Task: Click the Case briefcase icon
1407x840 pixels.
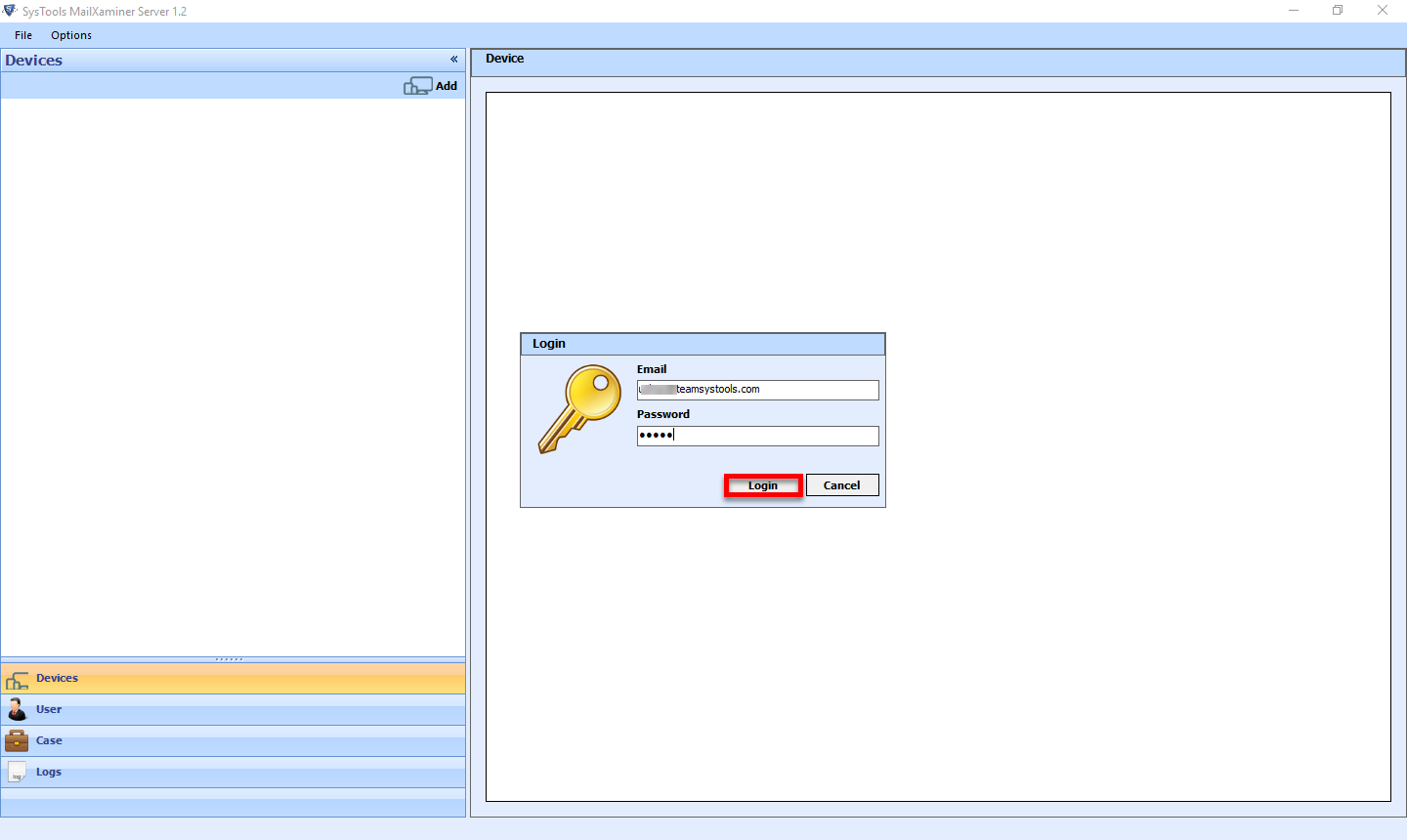Action: point(17,740)
